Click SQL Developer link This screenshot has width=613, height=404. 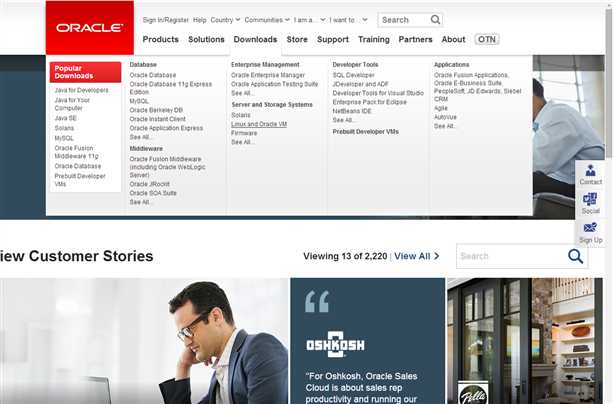tap(353, 75)
